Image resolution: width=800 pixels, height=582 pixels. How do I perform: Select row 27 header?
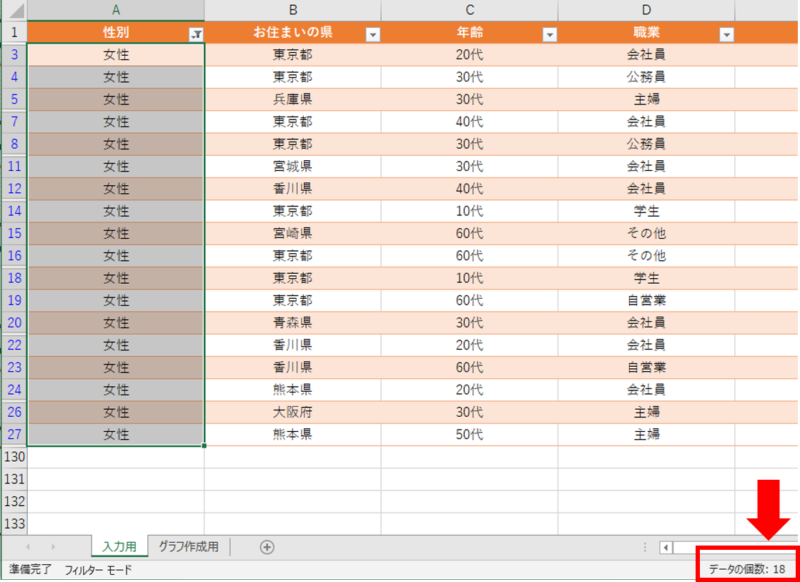click(14, 435)
